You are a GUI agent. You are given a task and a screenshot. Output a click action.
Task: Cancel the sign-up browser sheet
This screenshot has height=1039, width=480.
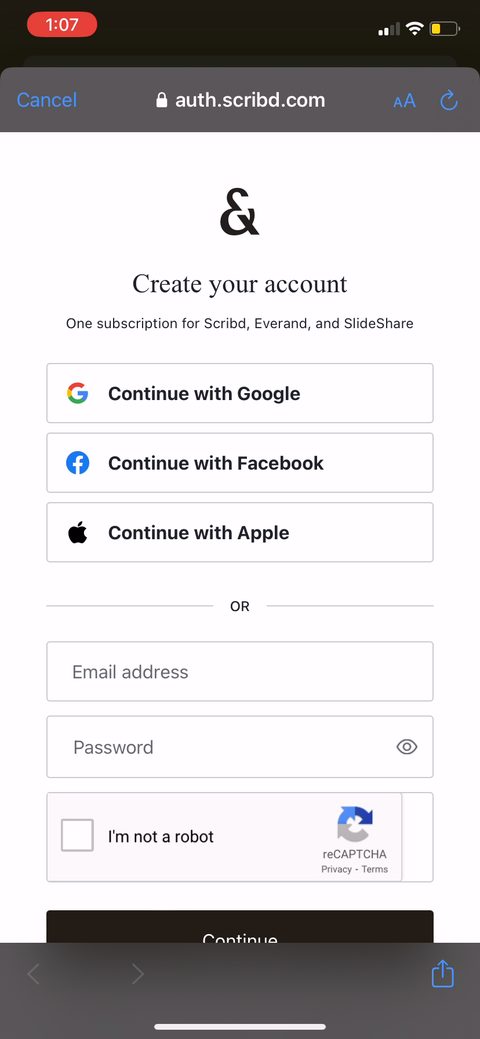pyautogui.click(x=46, y=100)
